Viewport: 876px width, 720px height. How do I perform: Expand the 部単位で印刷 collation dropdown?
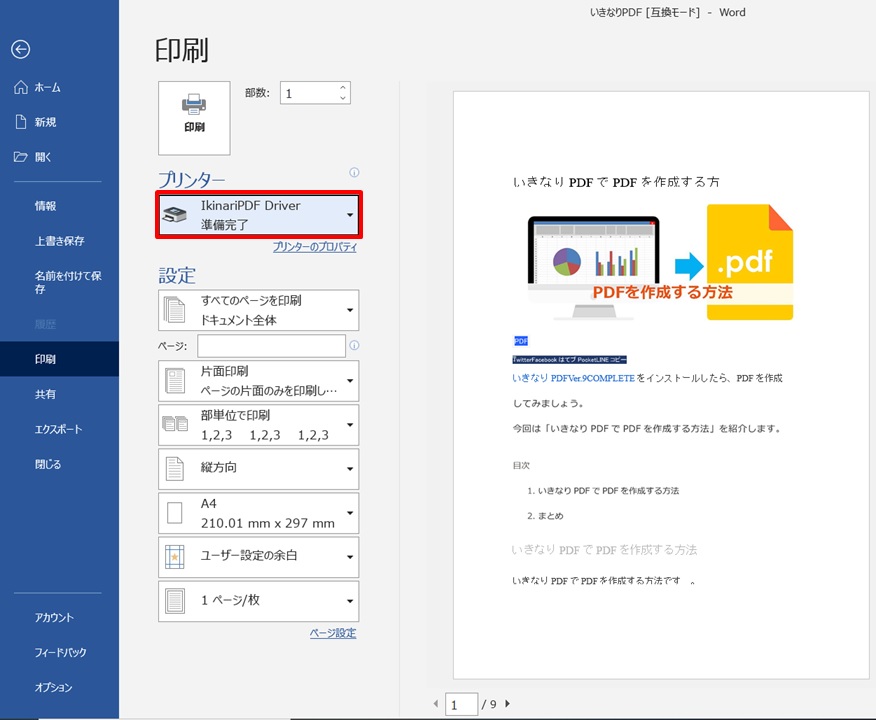259,425
